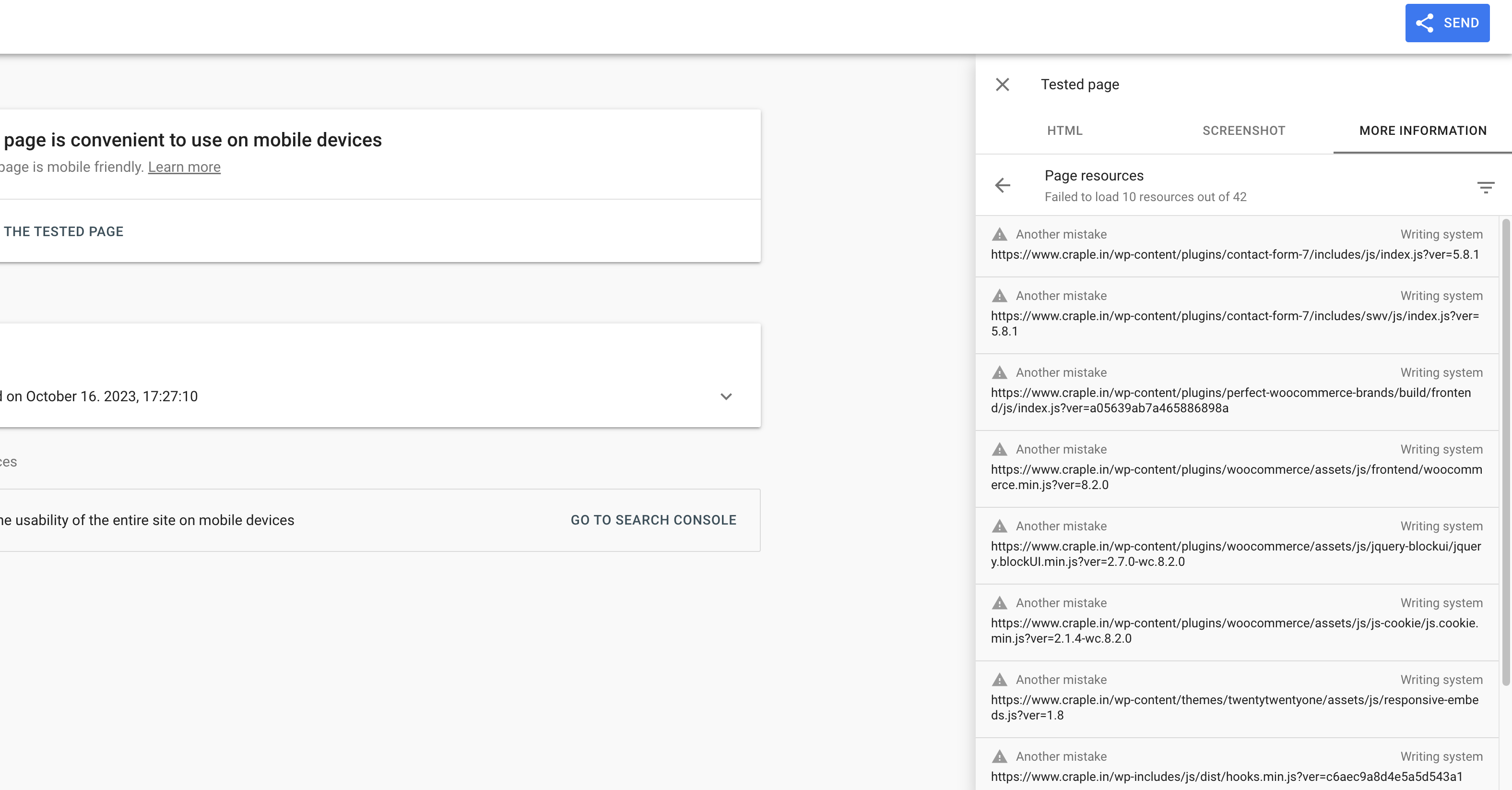Open the resources filter icon
1512x790 pixels.
1485,187
